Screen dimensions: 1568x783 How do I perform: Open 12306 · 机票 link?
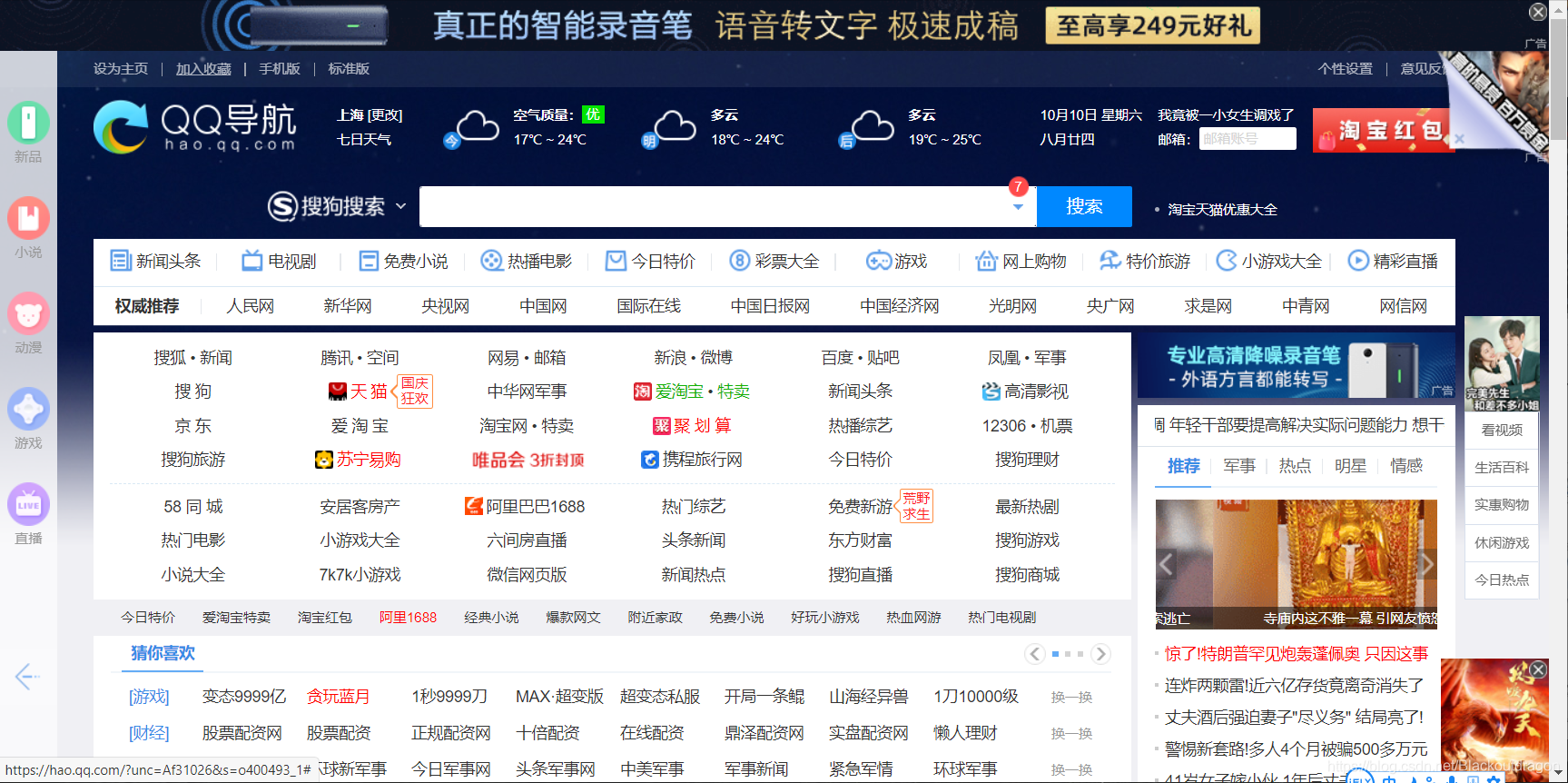pyautogui.click(x=1027, y=426)
